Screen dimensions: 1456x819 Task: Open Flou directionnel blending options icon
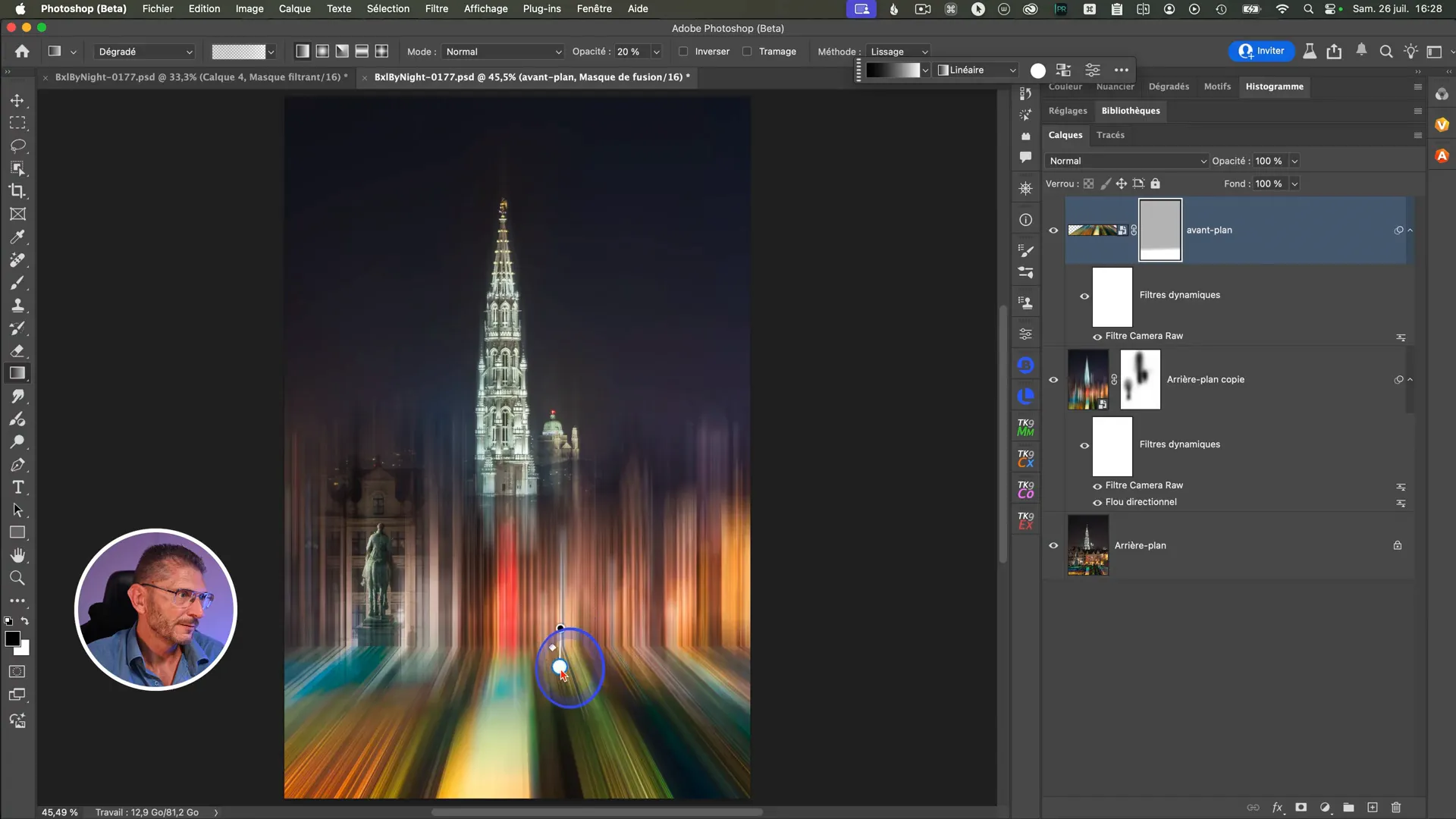pos(1401,504)
